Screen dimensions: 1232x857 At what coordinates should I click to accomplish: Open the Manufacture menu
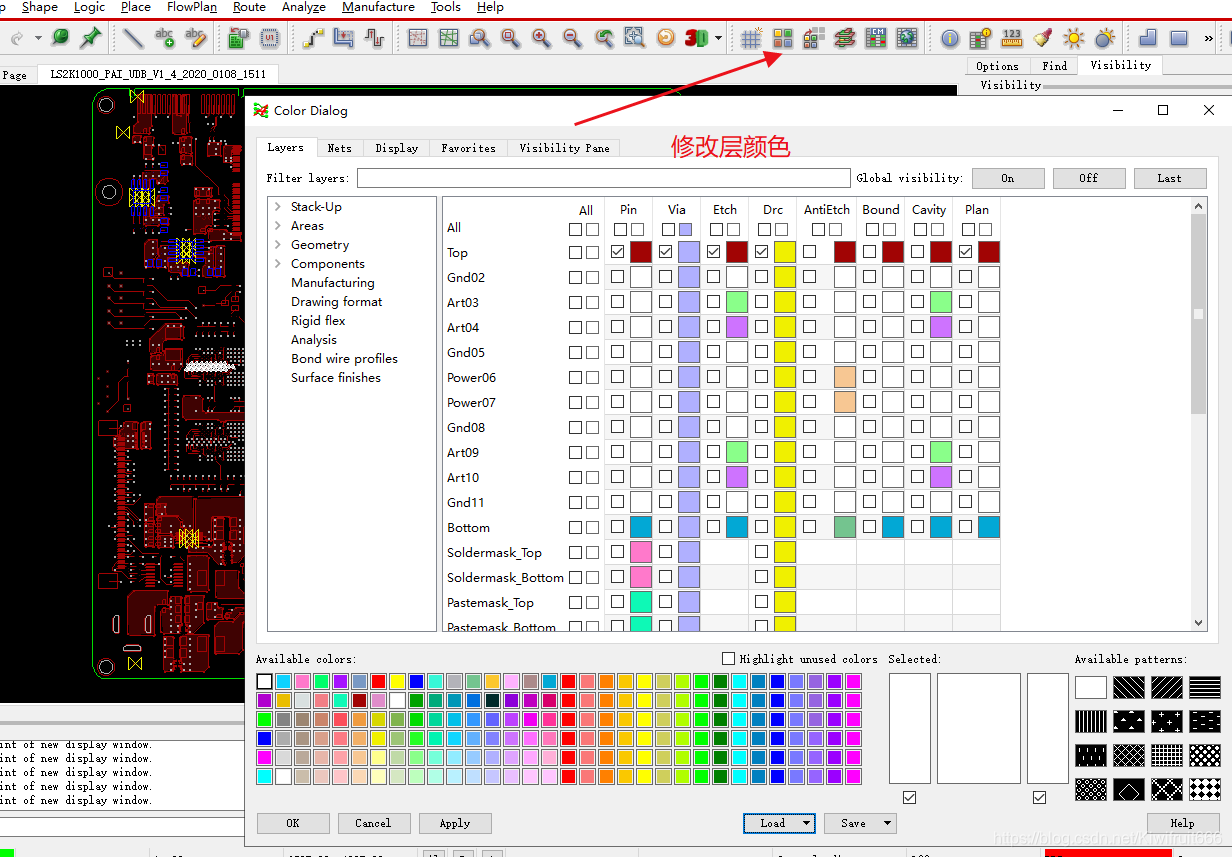pos(378,7)
